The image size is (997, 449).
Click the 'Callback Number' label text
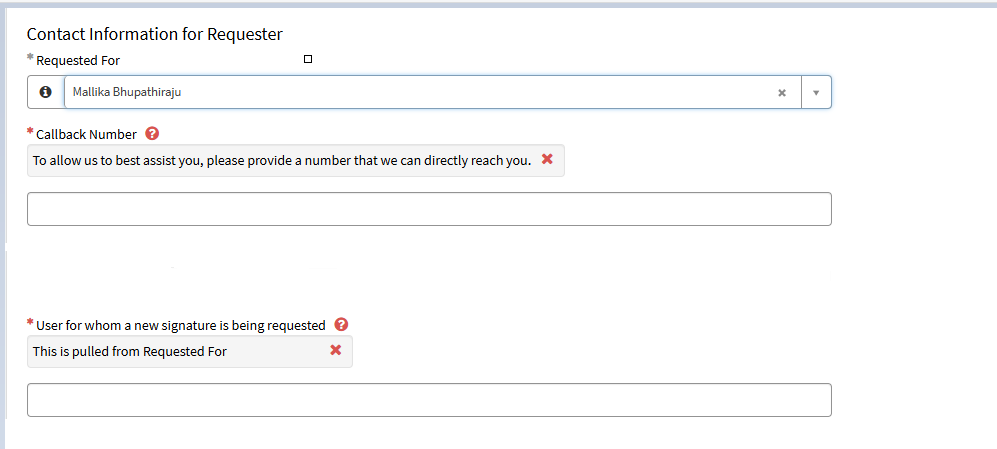click(x=86, y=134)
